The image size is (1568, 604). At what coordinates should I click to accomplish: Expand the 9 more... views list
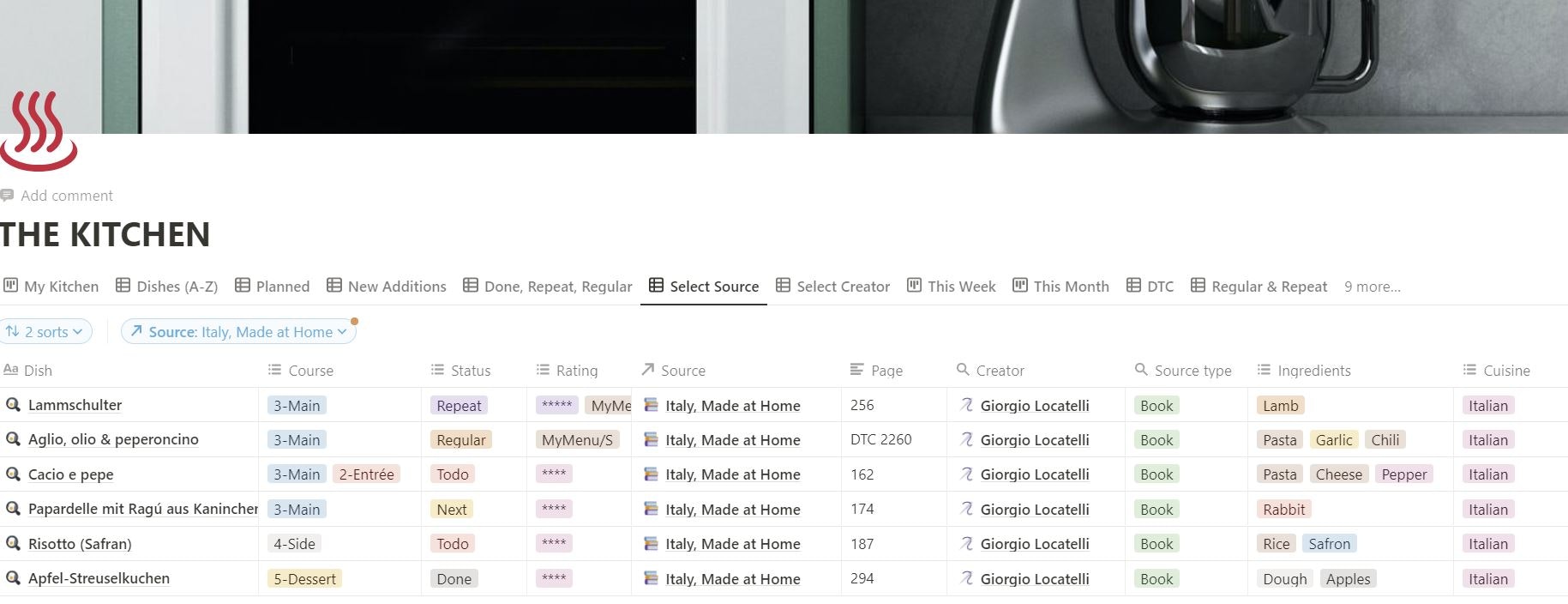[1373, 287]
